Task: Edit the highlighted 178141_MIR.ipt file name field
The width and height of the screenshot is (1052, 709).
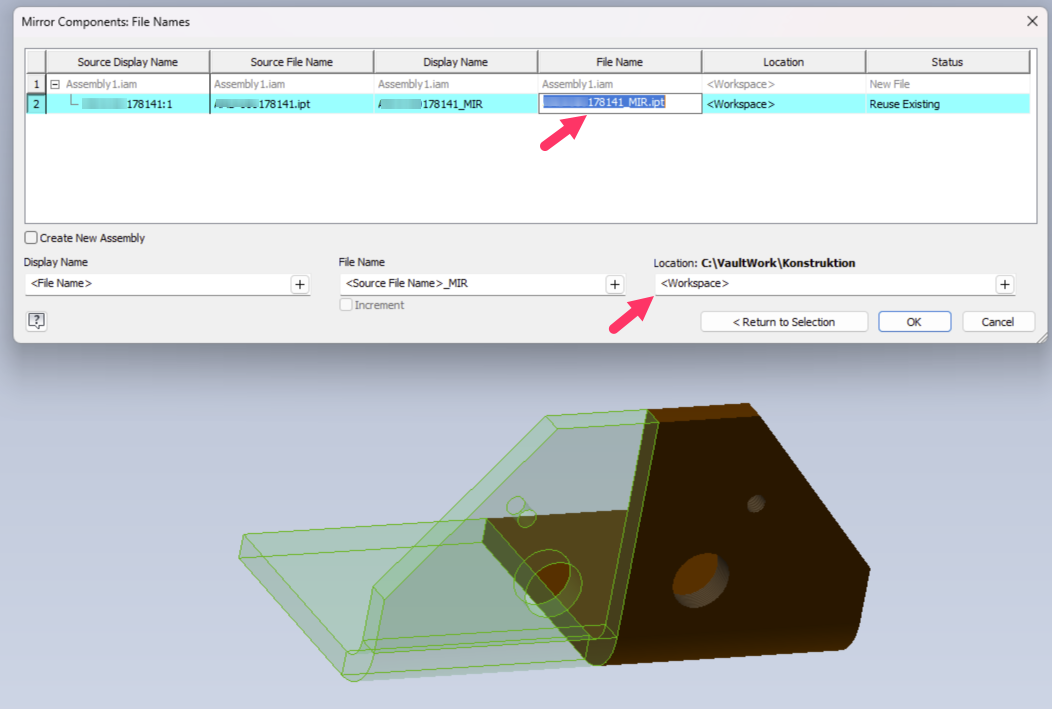Action: click(x=620, y=103)
